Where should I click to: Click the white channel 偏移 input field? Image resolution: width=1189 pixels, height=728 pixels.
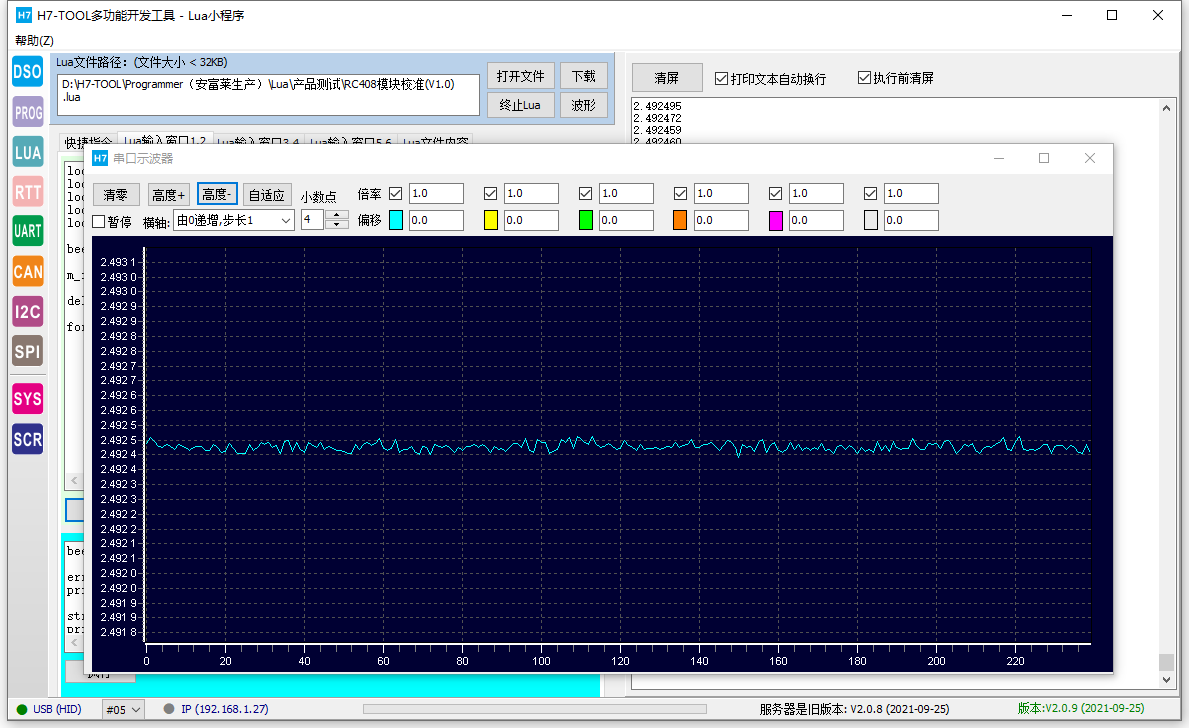(911, 220)
